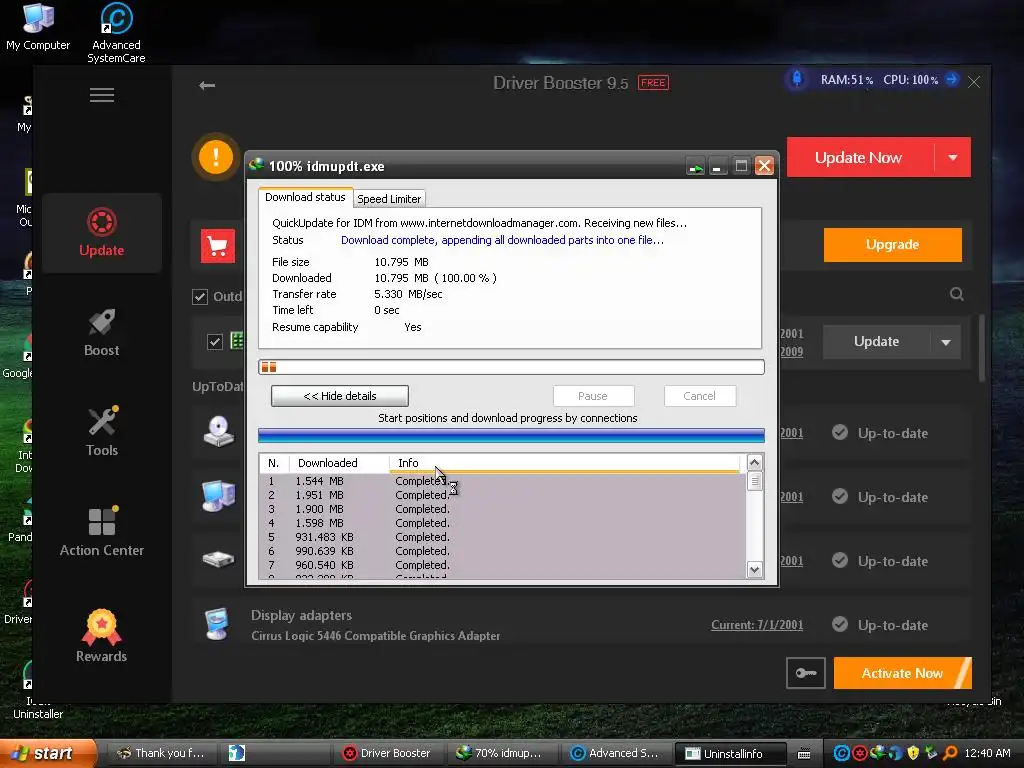This screenshot has height=768, width=1024.
Task: Switch to the Speed Limiter tab
Action: [389, 199]
